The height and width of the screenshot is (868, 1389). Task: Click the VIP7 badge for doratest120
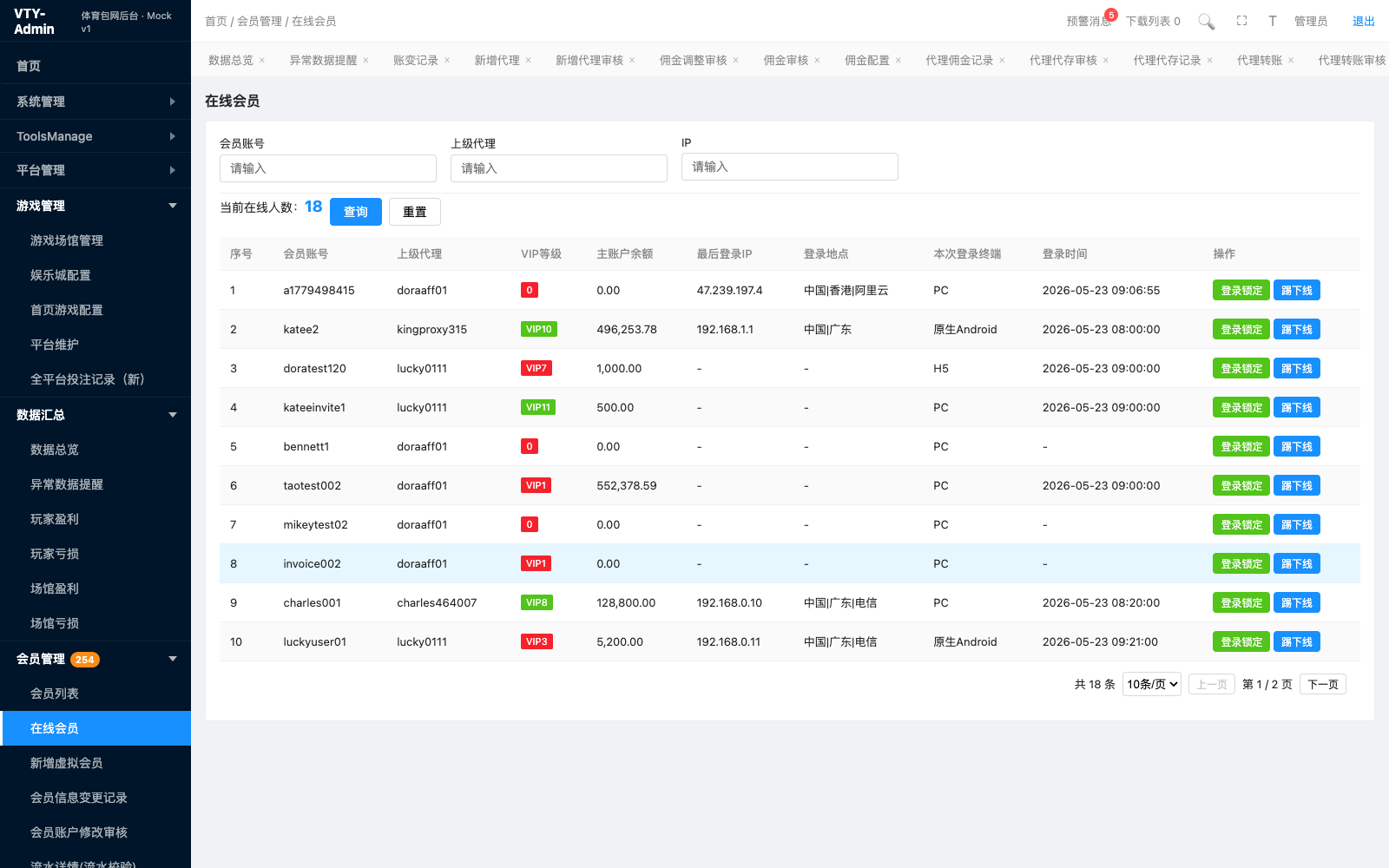[x=537, y=368]
